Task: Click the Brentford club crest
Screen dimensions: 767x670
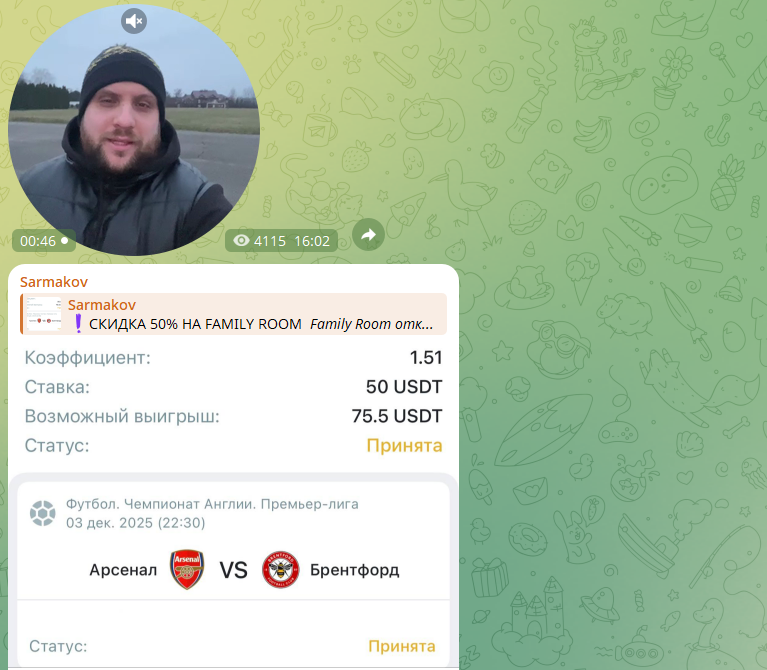Action: coord(281,570)
